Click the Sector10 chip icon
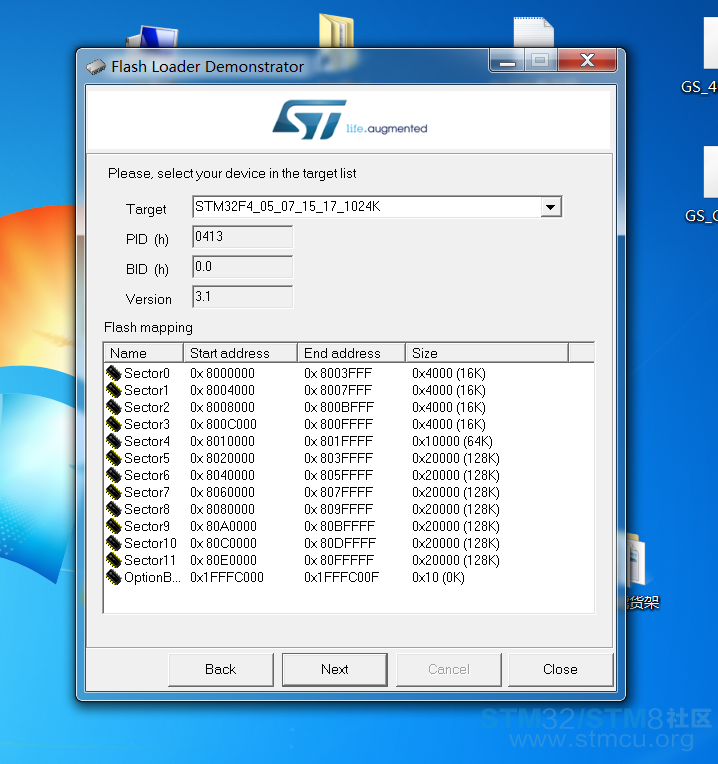 [x=113, y=544]
